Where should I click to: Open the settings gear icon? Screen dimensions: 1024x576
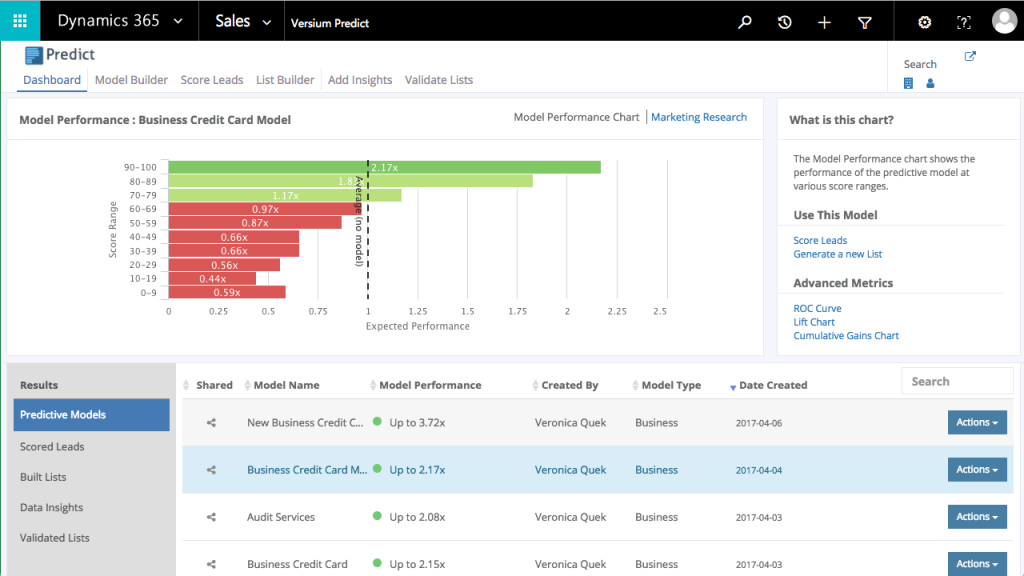[x=924, y=22]
